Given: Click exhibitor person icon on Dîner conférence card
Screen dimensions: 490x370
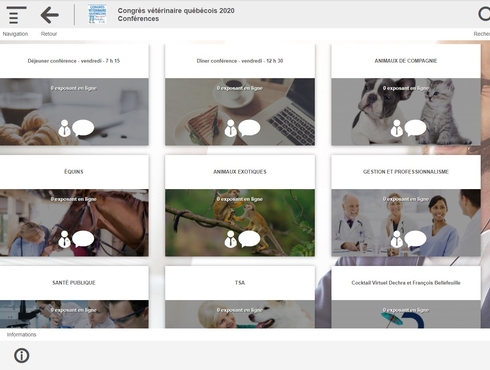Looking at the screenshot, I should coord(230,128).
